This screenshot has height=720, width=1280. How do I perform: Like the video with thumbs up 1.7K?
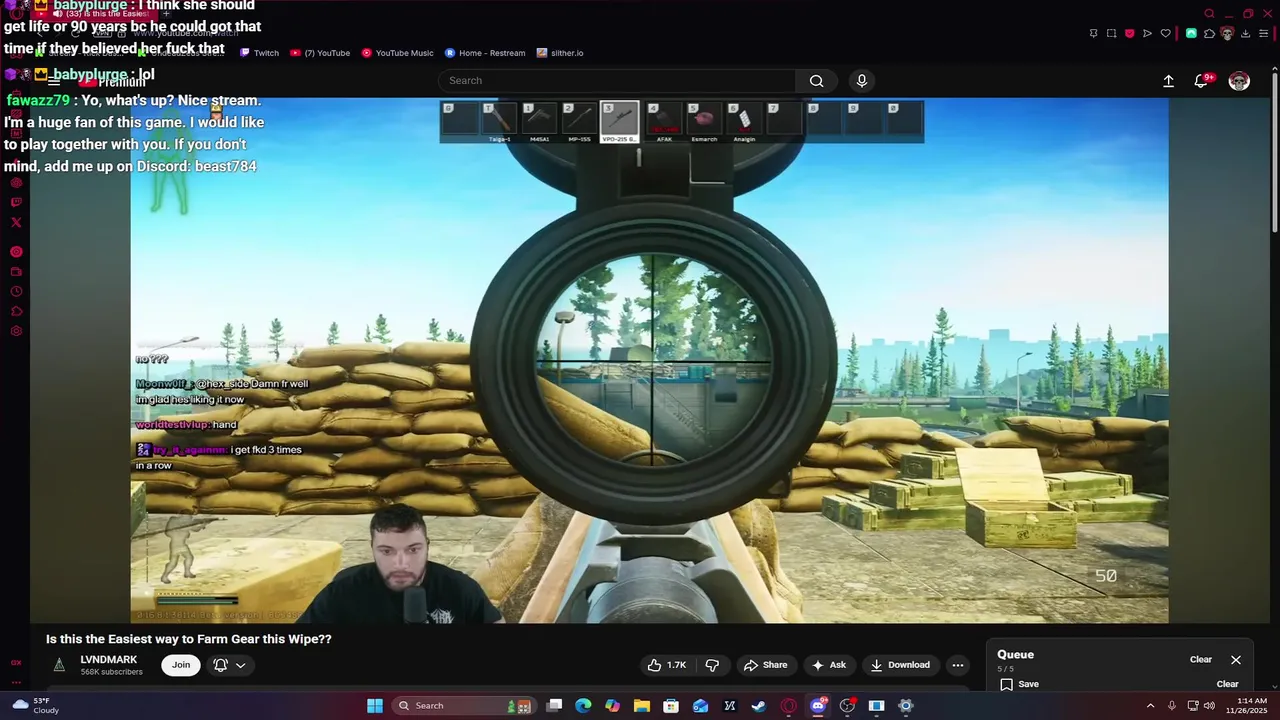click(667, 665)
